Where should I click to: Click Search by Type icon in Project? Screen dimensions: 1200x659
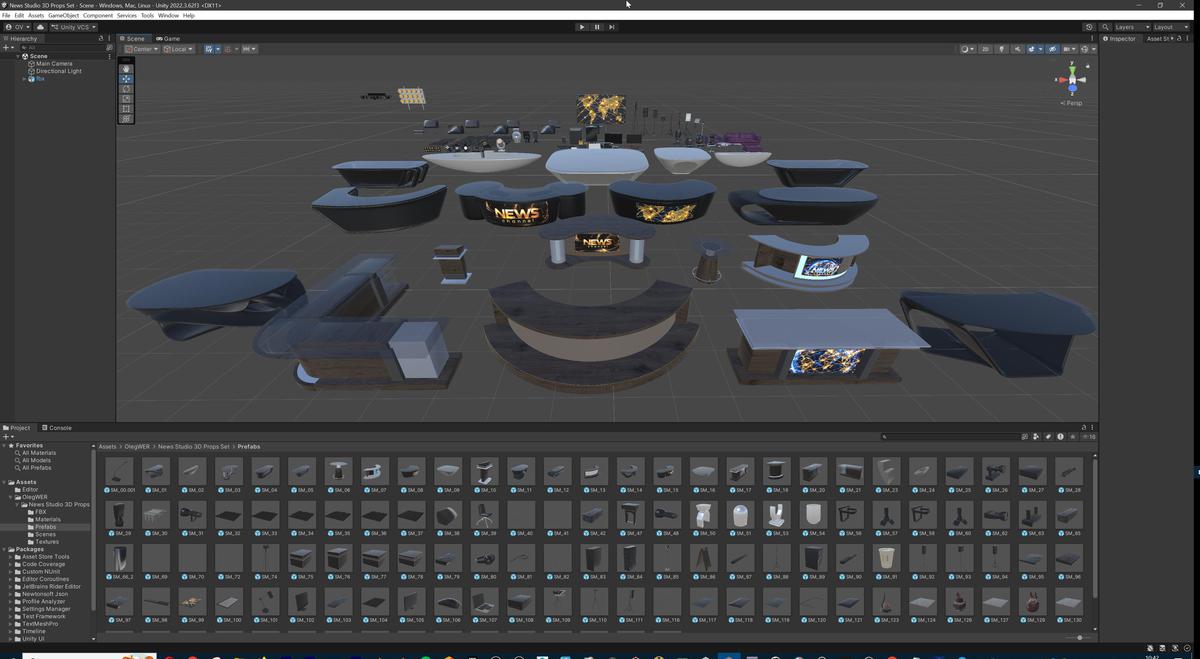tap(1036, 437)
